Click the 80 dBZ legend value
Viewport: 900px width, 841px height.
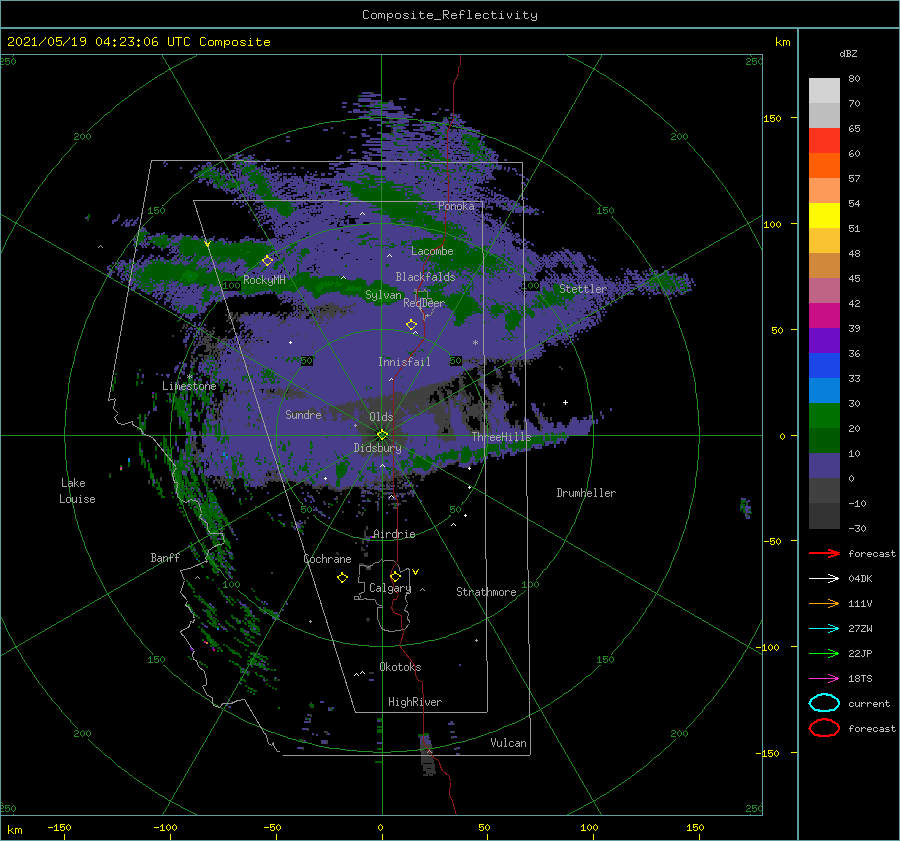coord(854,79)
